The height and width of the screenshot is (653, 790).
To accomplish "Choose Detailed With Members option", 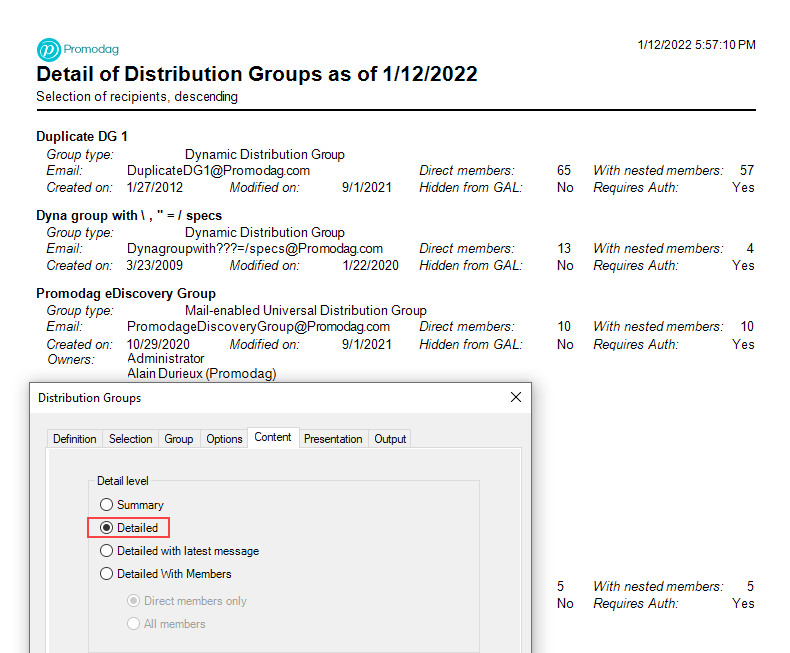I will pyautogui.click(x=165, y=574).
